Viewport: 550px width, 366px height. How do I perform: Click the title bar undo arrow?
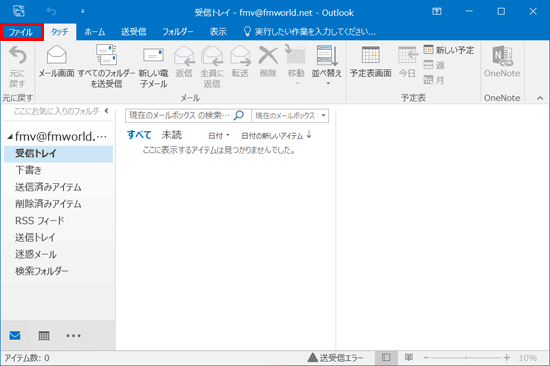(51, 12)
